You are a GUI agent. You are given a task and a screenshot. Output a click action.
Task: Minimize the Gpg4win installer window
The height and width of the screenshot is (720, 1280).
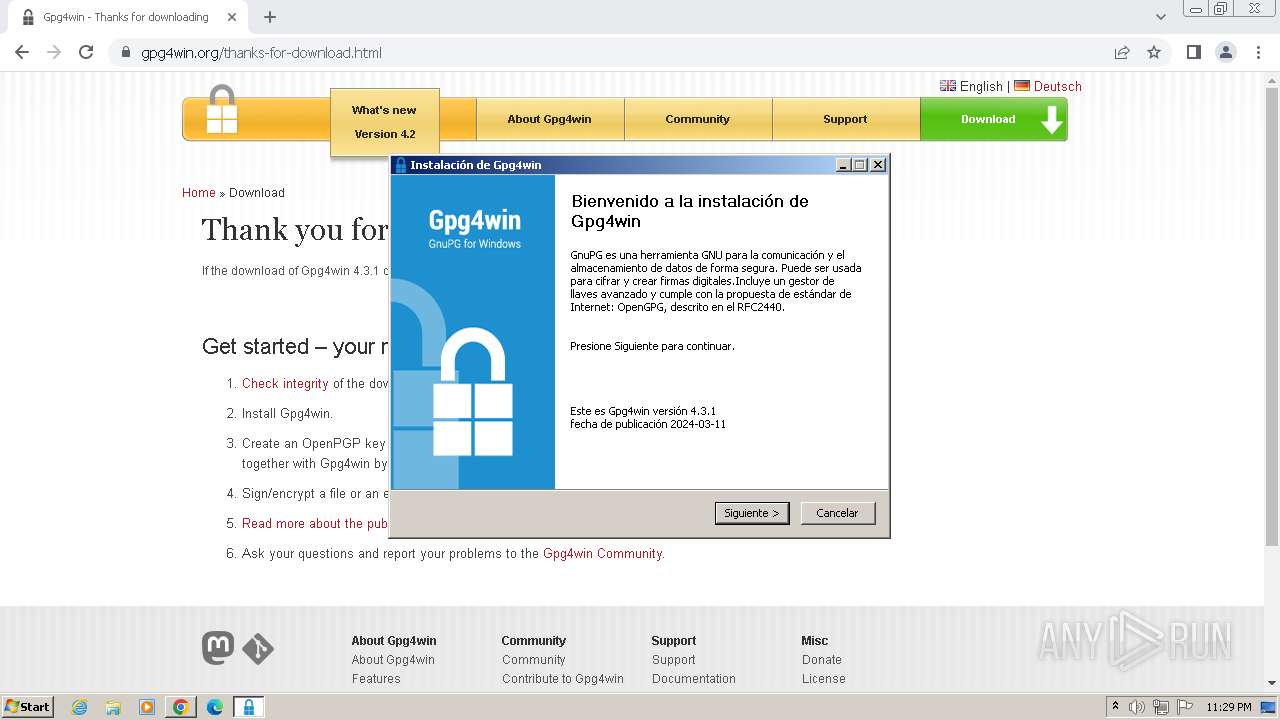point(843,165)
